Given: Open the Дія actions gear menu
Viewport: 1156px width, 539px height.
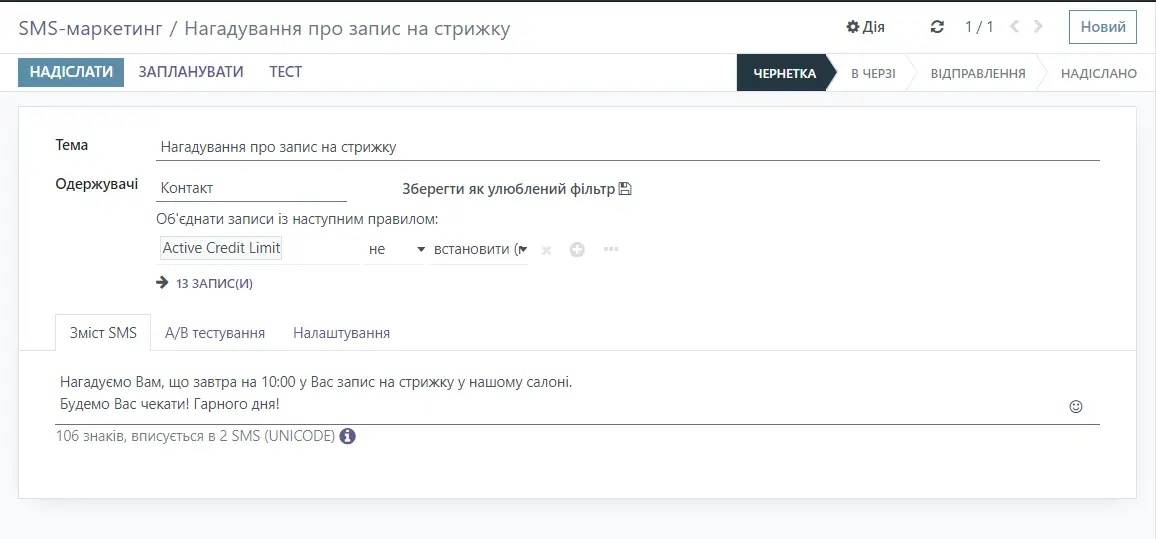Looking at the screenshot, I should click(865, 27).
